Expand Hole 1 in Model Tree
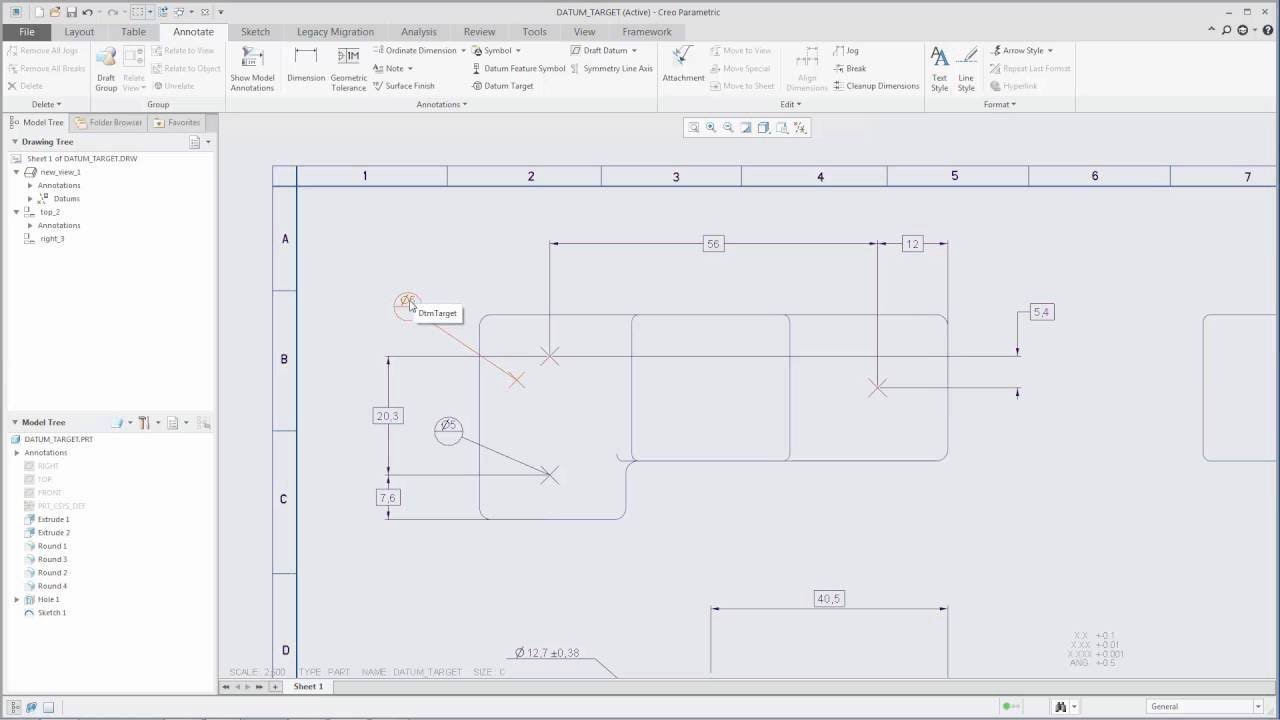 coord(17,599)
